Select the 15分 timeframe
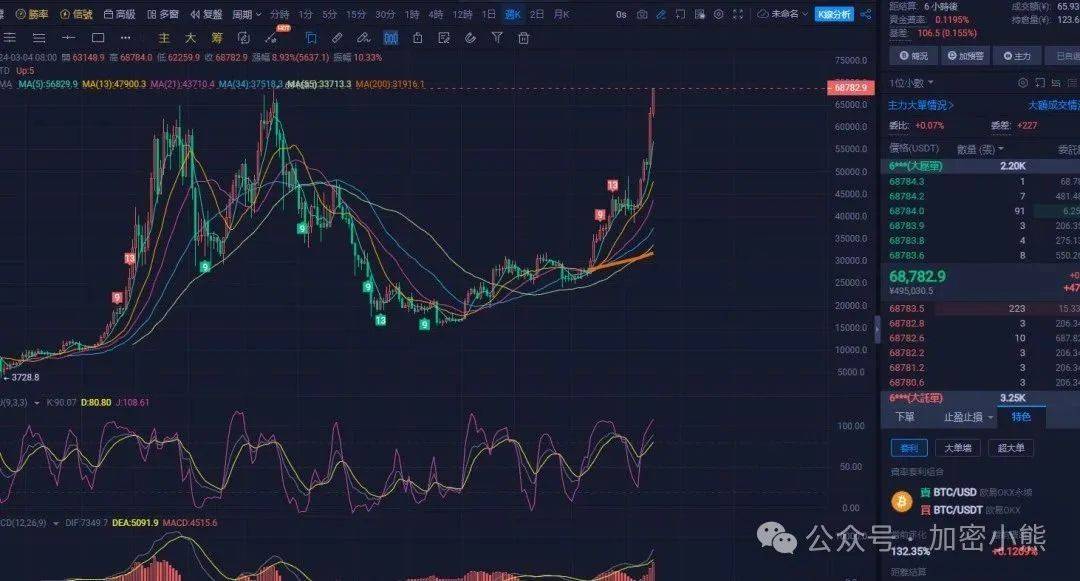This screenshot has width=1080, height=581. (x=355, y=14)
